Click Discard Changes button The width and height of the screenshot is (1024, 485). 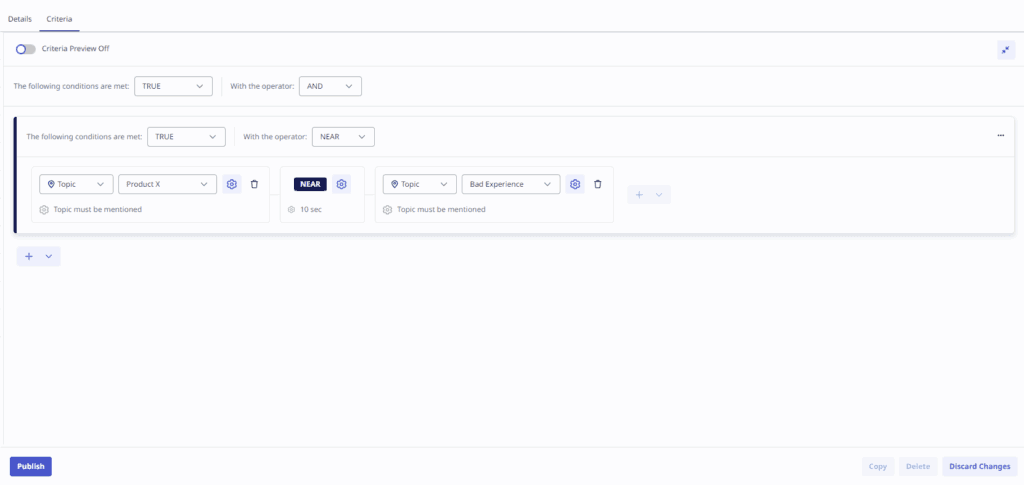(979, 466)
